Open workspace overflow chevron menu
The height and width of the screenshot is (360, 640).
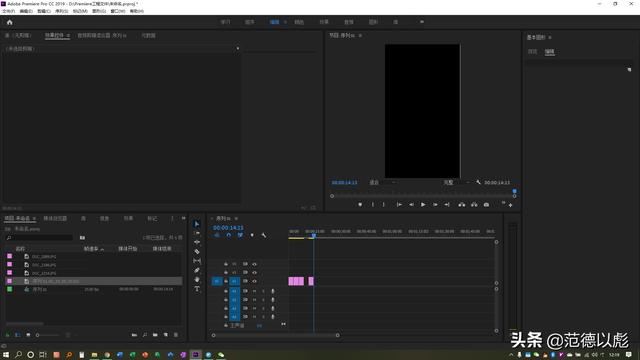point(422,22)
